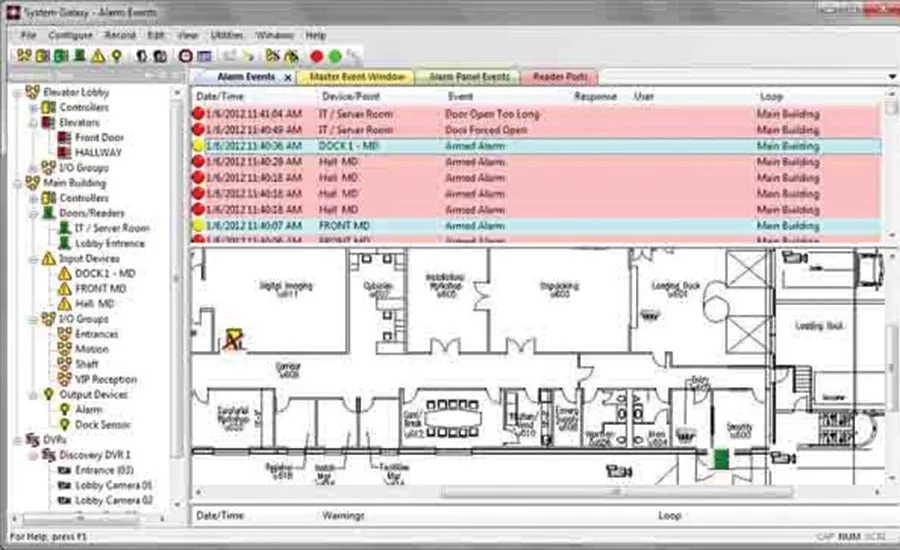Open the Record menu
This screenshot has height=550, width=900.
[x=119, y=36]
